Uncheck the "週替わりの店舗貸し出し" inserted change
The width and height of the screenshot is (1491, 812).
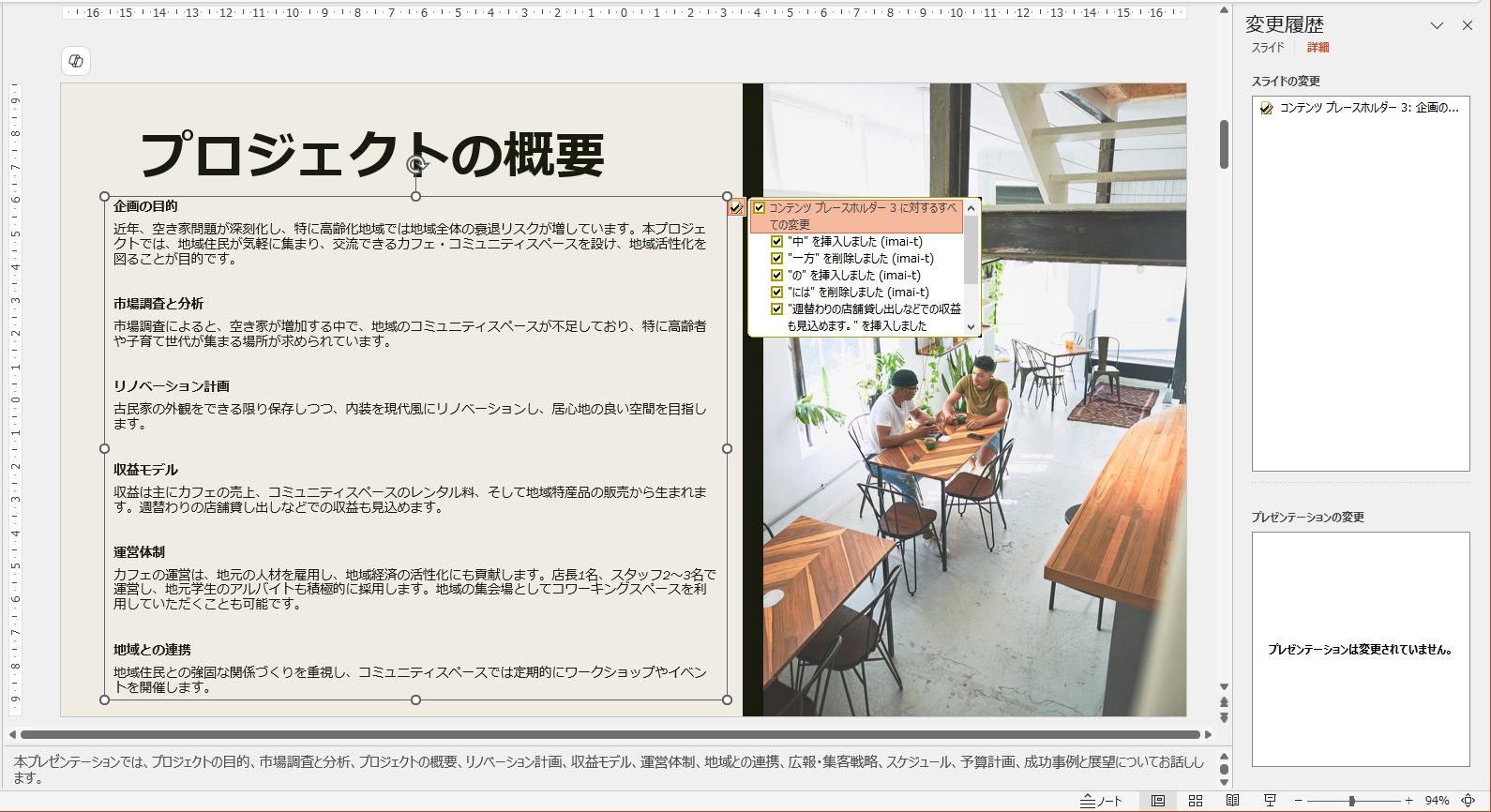point(776,309)
